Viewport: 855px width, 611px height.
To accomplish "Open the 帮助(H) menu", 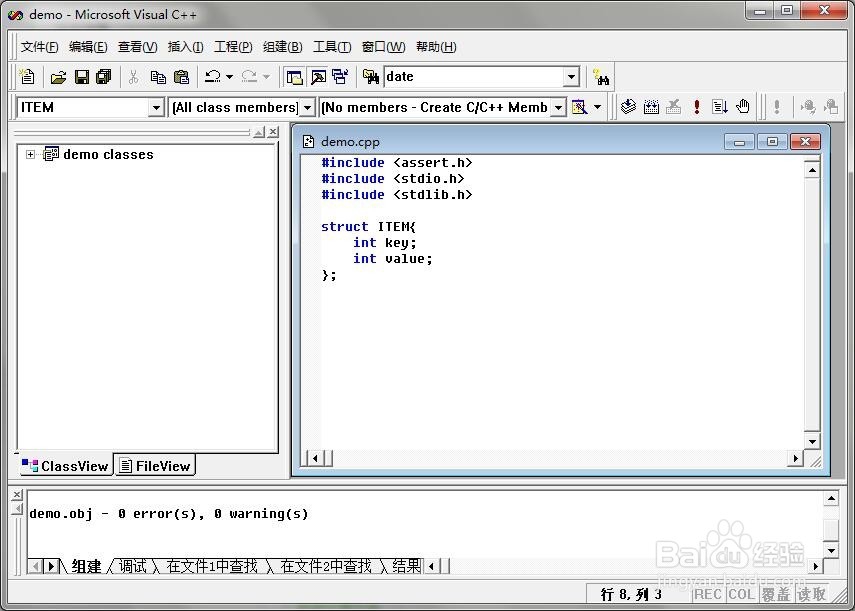I will click(436, 47).
